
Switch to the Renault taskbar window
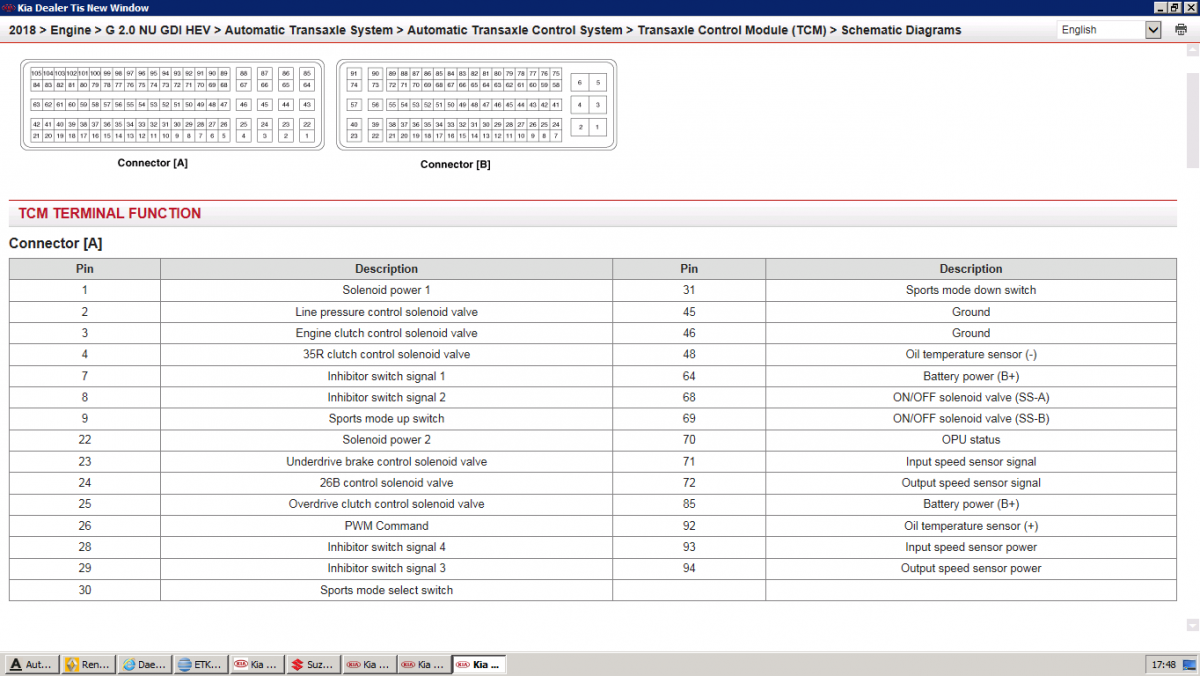click(87, 664)
